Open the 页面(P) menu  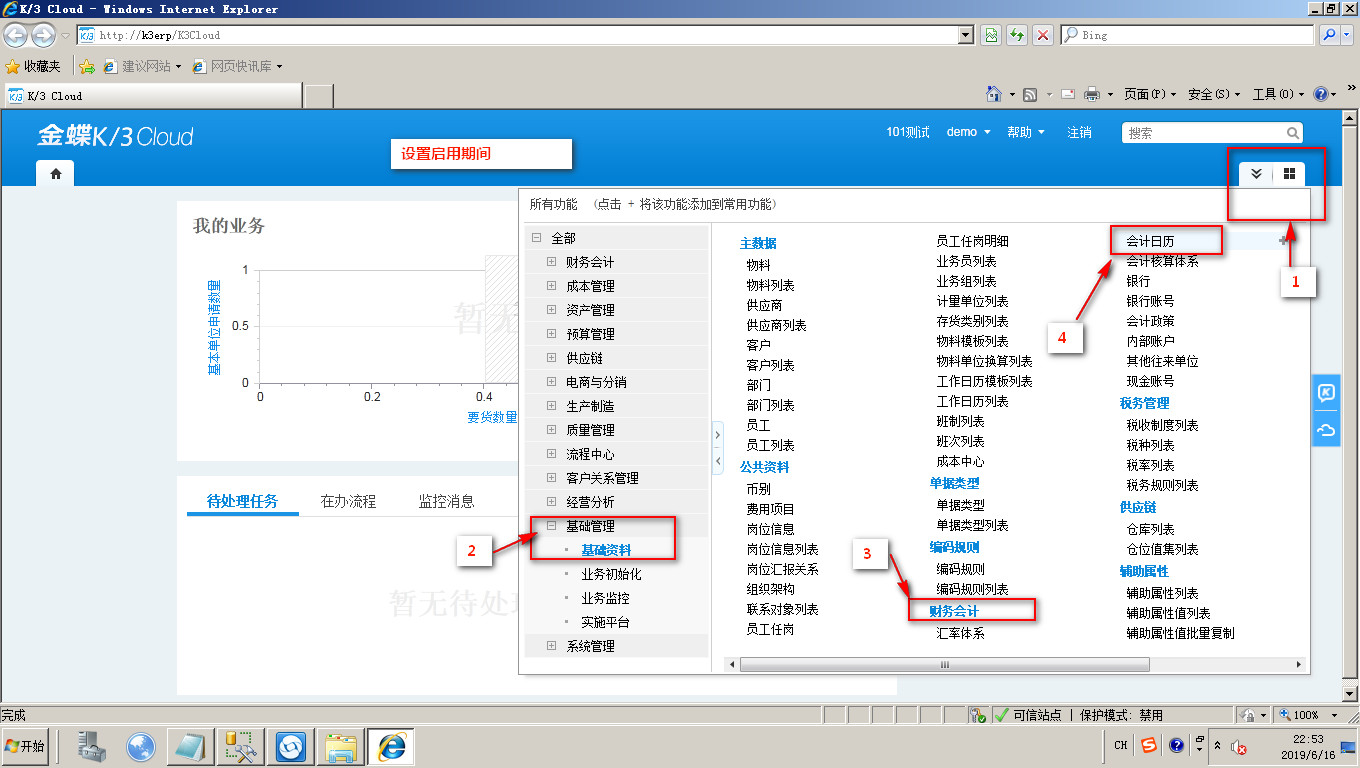coord(1150,94)
